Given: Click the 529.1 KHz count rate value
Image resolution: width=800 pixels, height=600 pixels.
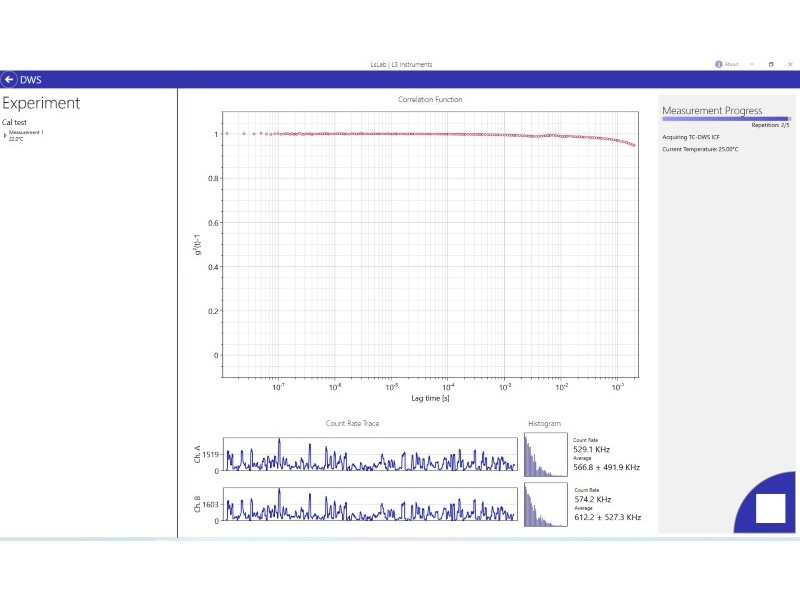Looking at the screenshot, I should [x=591, y=449].
